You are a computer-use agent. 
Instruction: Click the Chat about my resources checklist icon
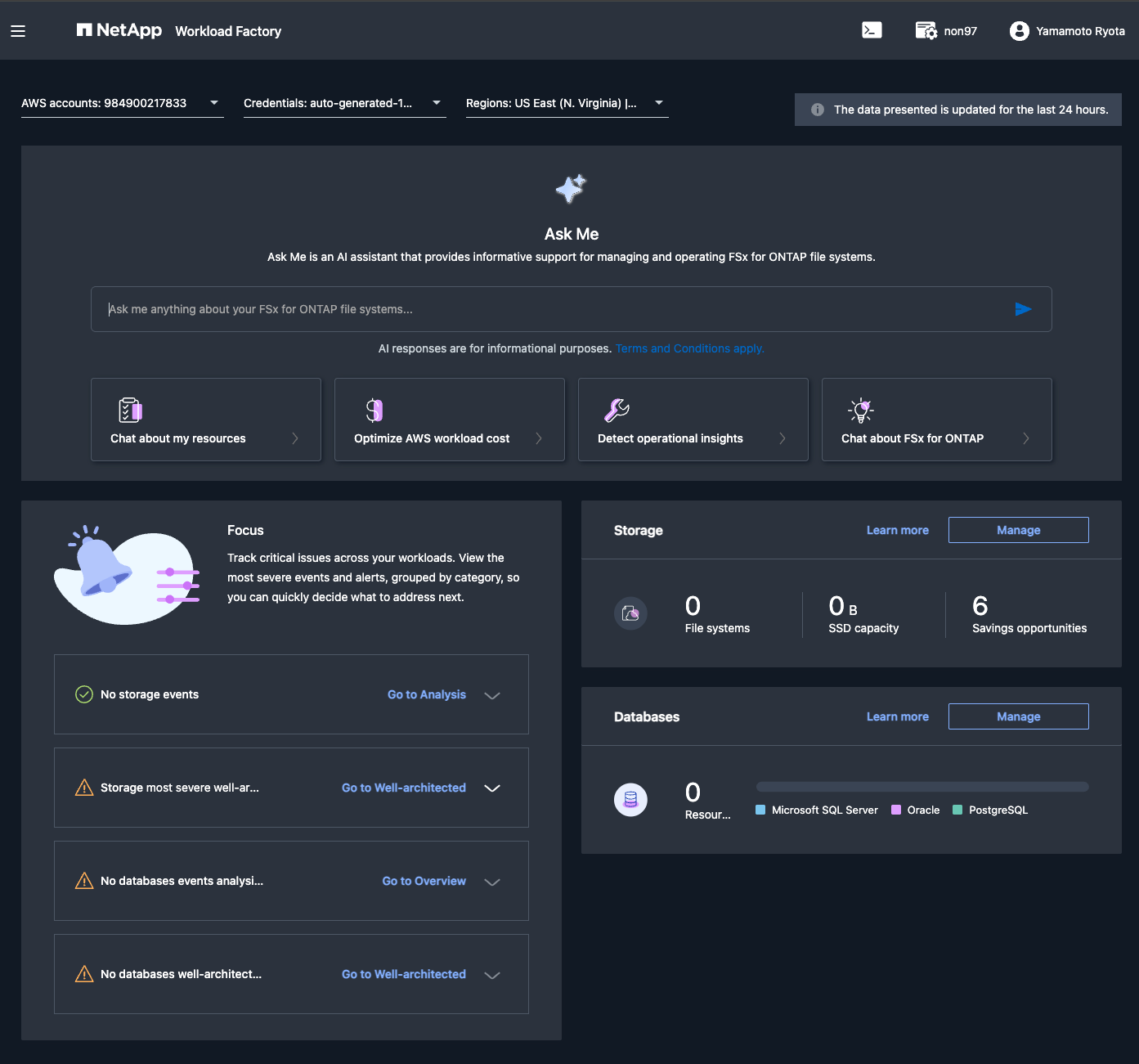[x=130, y=410]
